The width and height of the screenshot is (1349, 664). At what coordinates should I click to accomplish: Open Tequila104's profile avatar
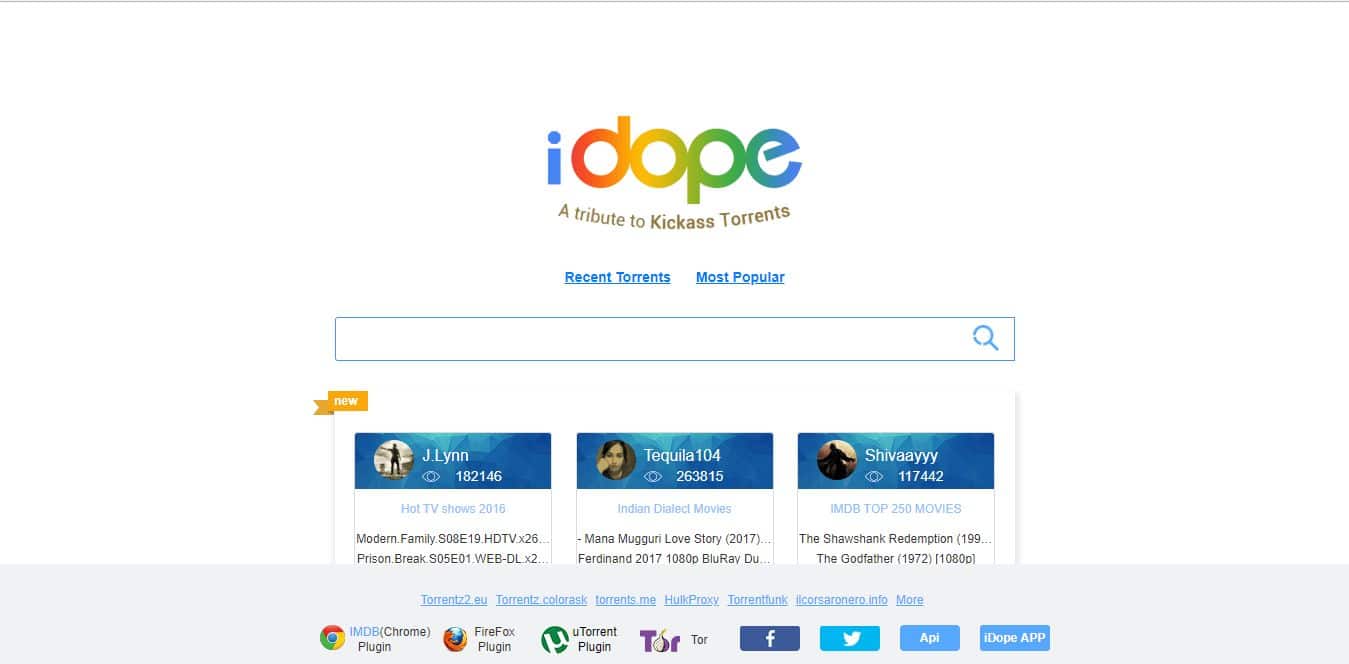click(x=616, y=460)
